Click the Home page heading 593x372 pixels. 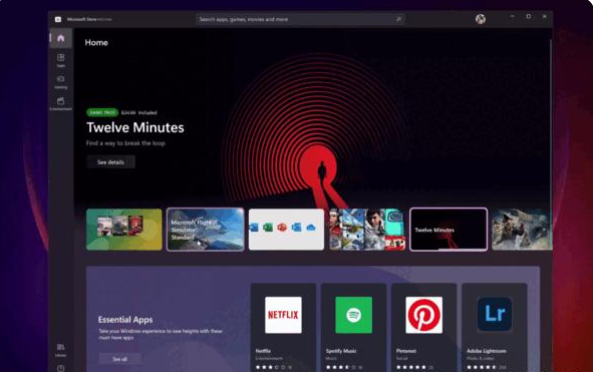click(x=96, y=43)
